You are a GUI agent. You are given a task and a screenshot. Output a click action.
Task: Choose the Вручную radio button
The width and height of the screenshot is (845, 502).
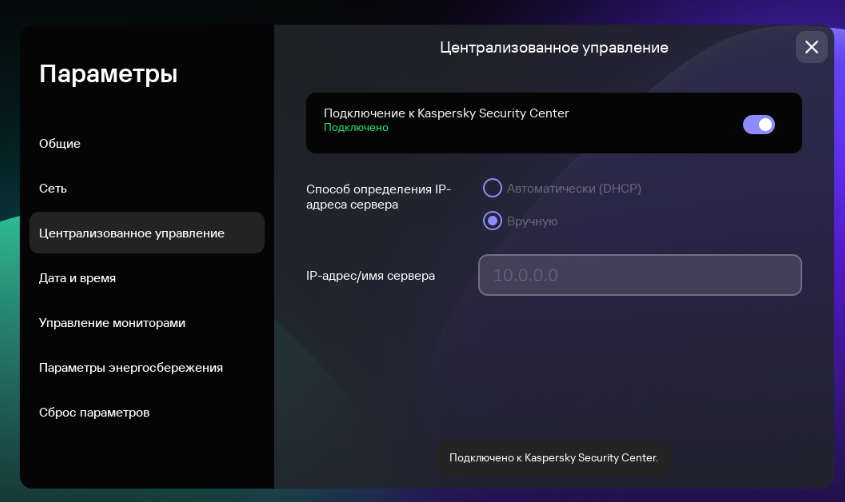tap(492, 221)
